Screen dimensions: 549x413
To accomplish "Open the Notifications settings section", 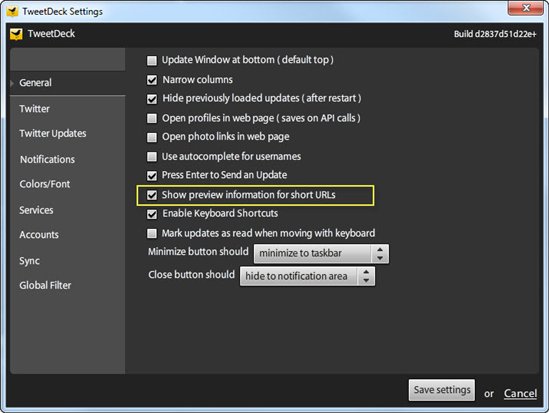I will (x=47, y=159).
